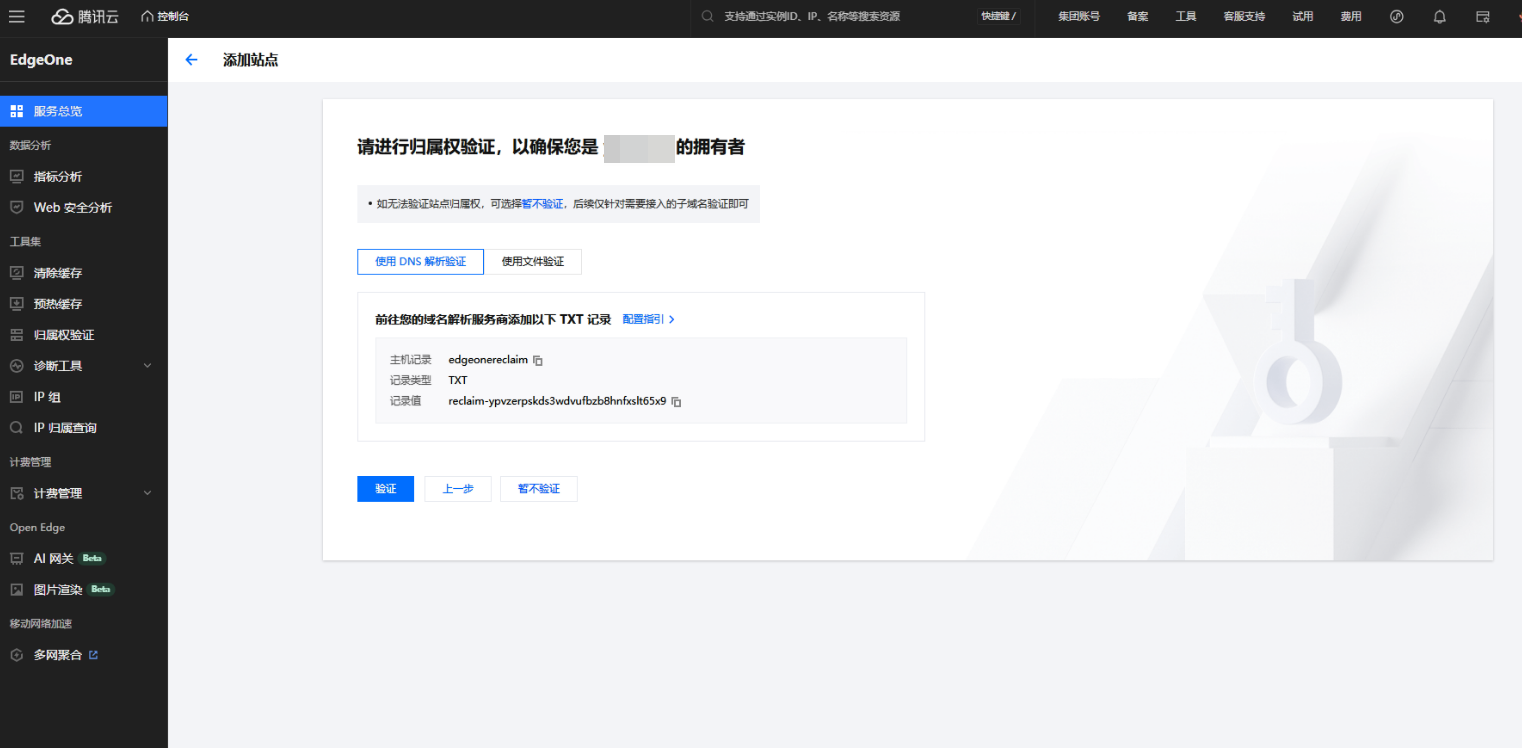Click the search magnifier icon
The width and height of the screenshot is (1522, 748).
708,16
